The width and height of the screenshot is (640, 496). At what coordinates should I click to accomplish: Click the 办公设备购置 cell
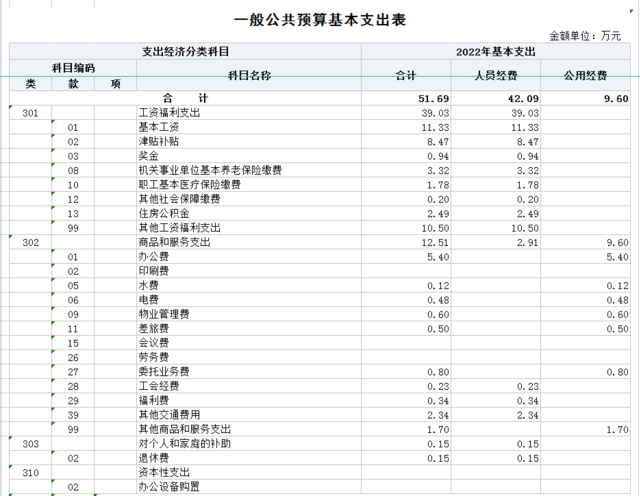pos(169,486)
